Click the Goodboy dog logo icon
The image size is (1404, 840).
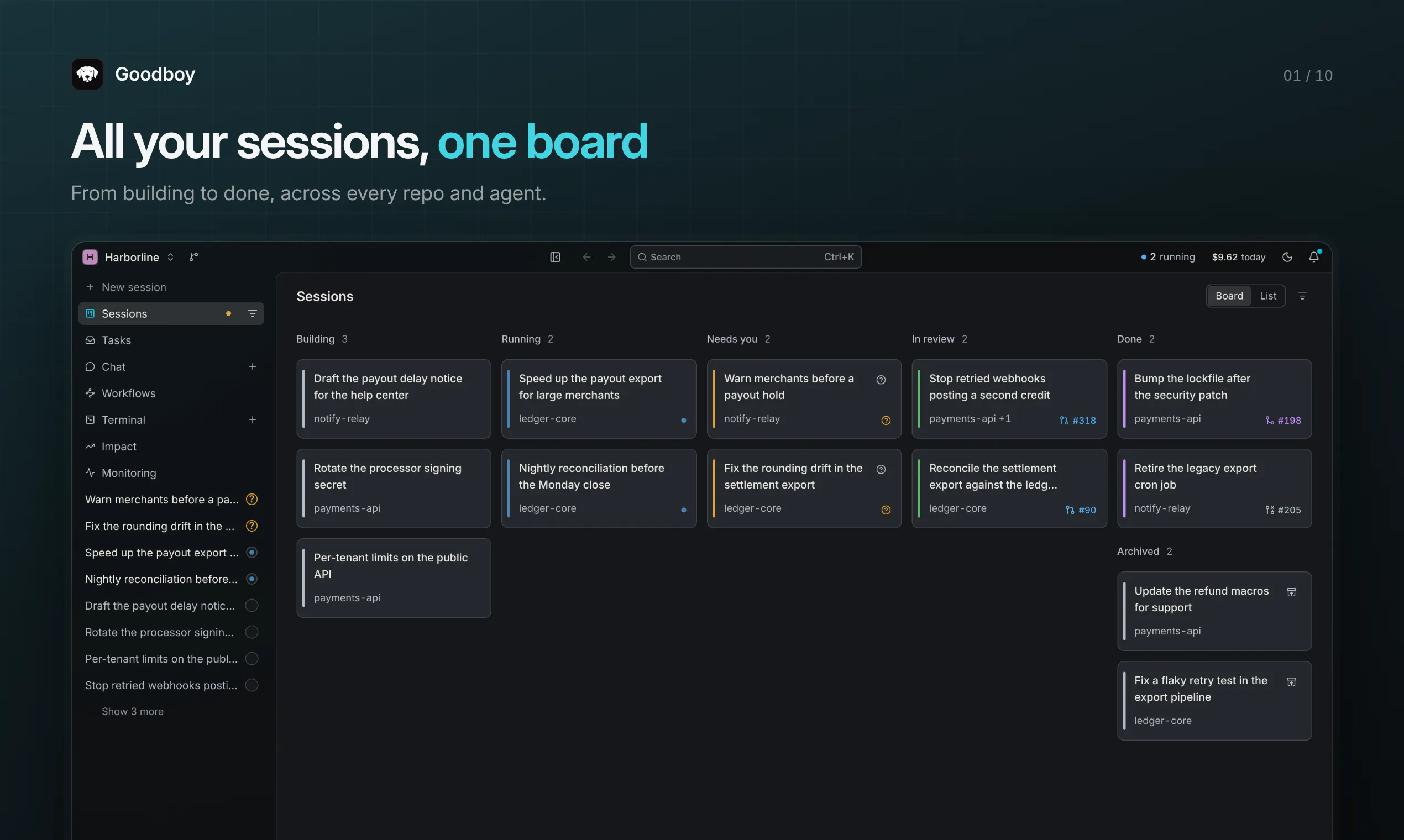[x=87, y=74]
